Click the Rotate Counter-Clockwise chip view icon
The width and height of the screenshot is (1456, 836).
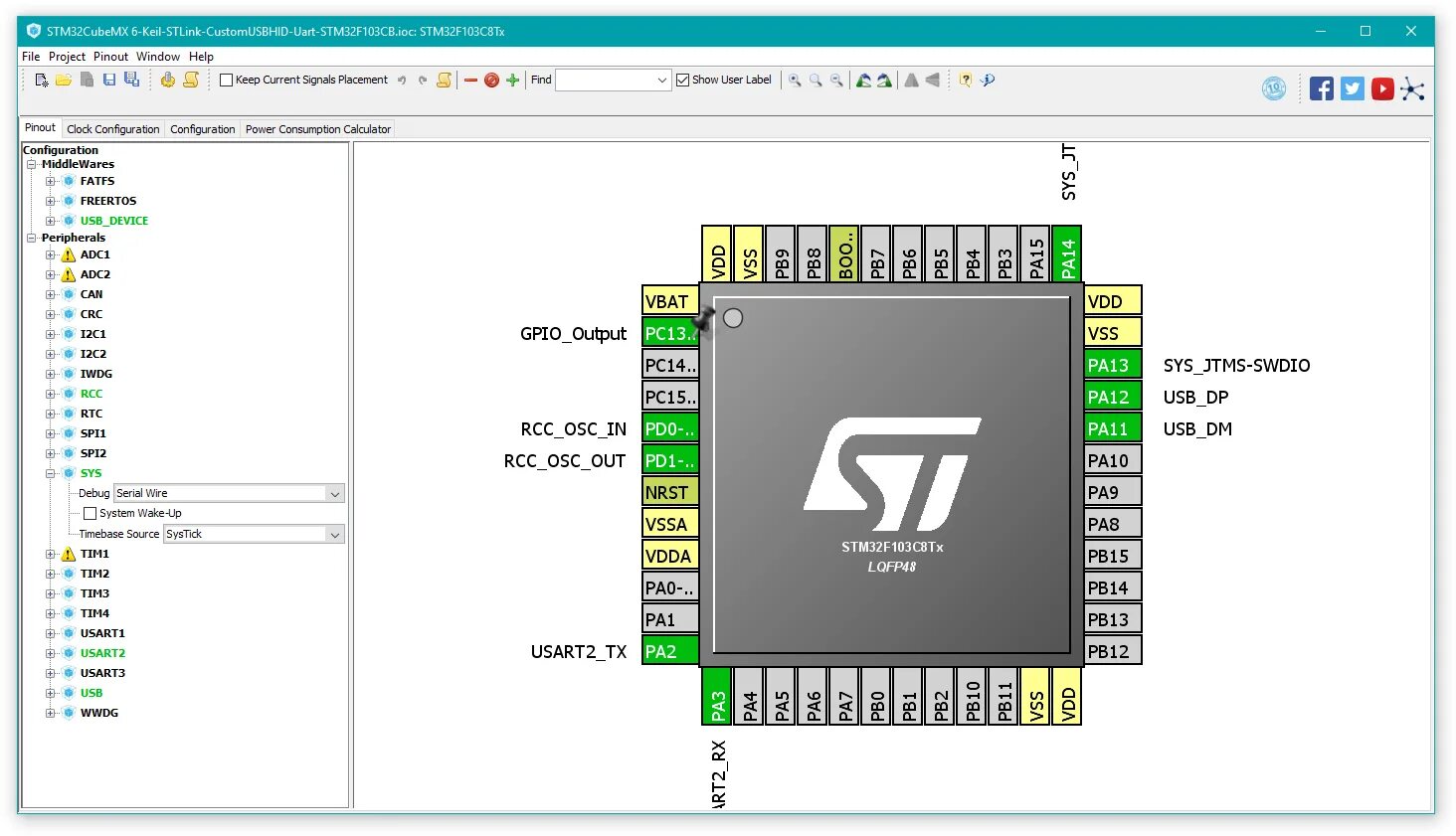(x=883, y=80)
